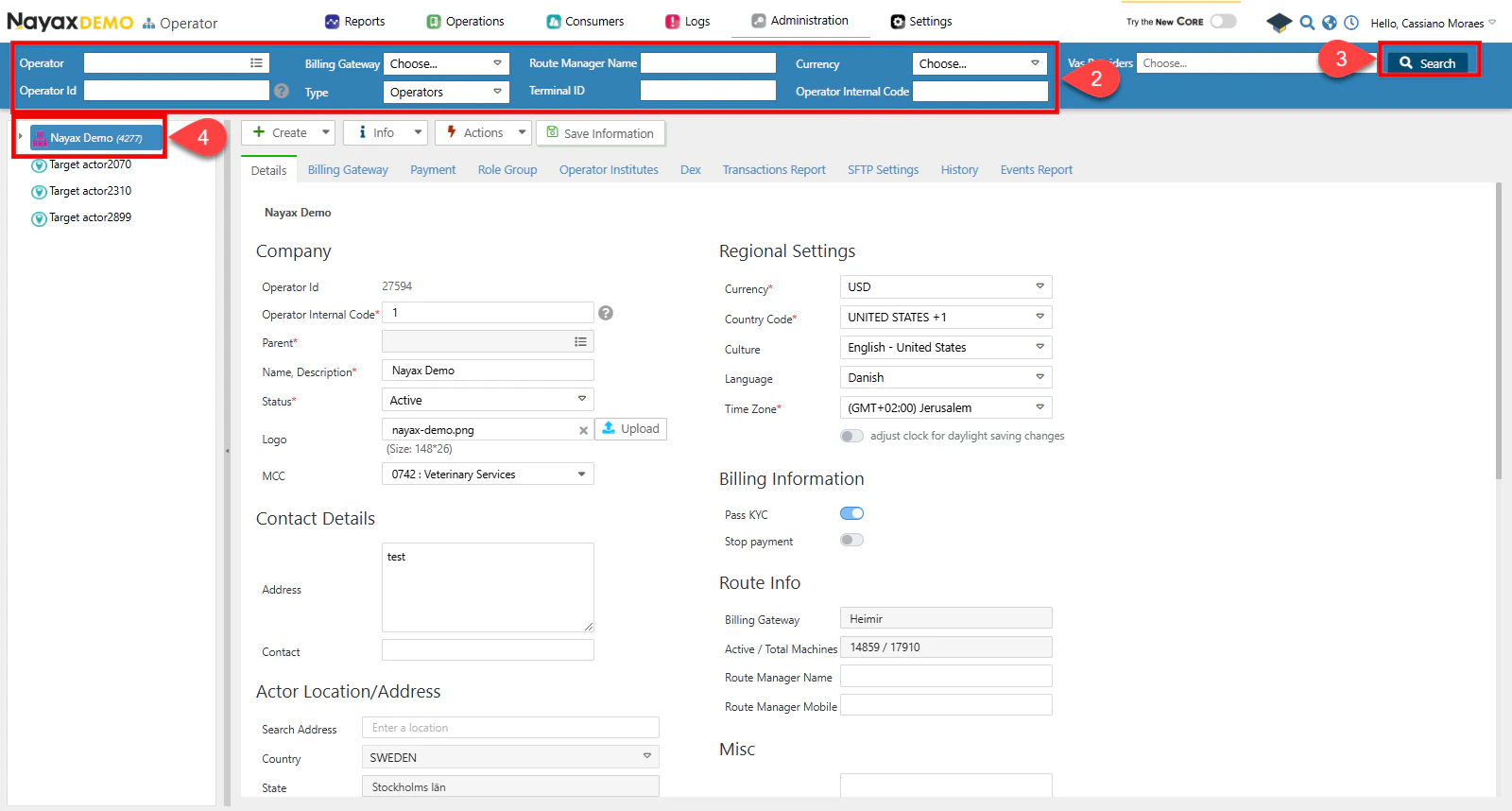Open the Actions dropdown button

click(x=483, y=132)
